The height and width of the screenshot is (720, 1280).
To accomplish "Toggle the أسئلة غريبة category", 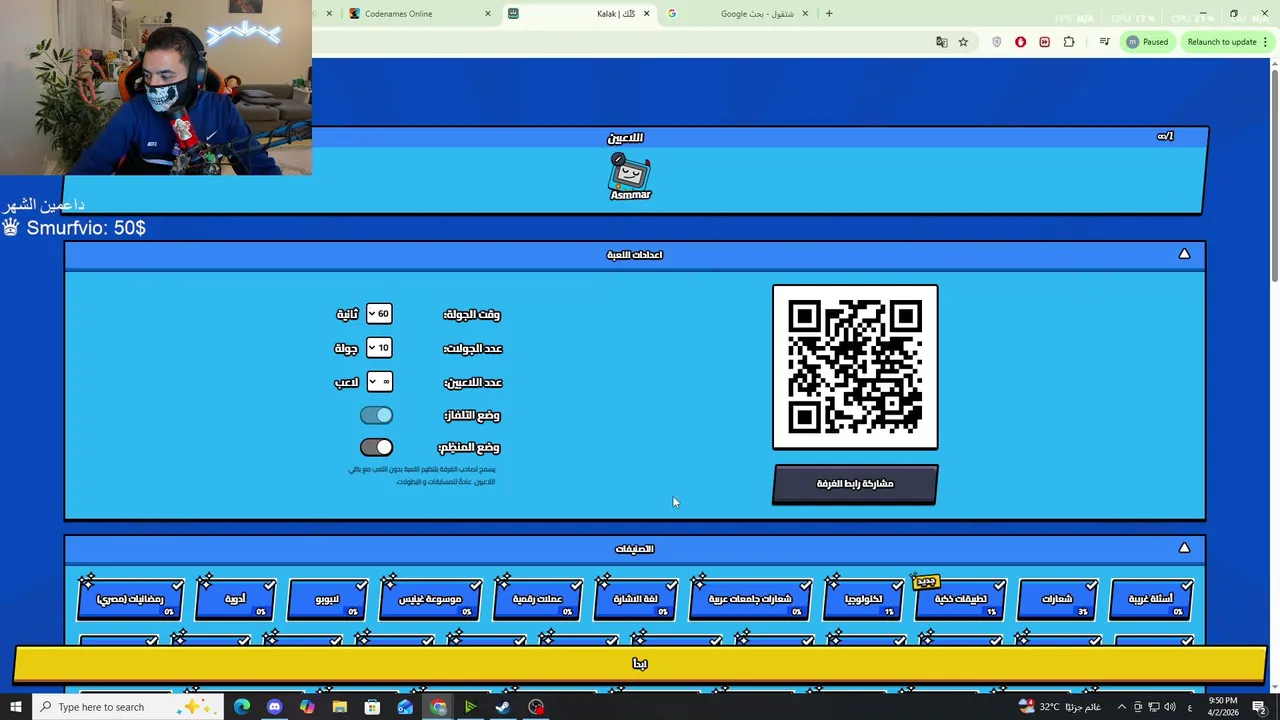I will tap(1151, 599).
